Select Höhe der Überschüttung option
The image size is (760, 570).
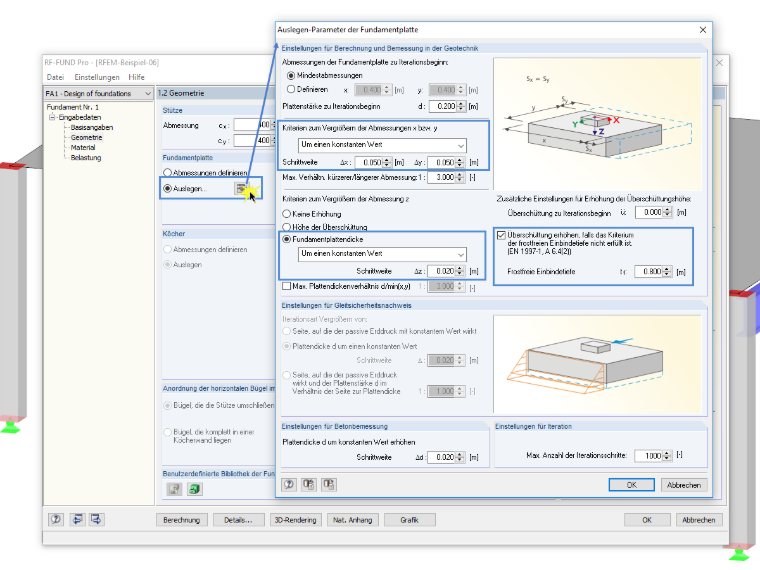coord(286,227)
